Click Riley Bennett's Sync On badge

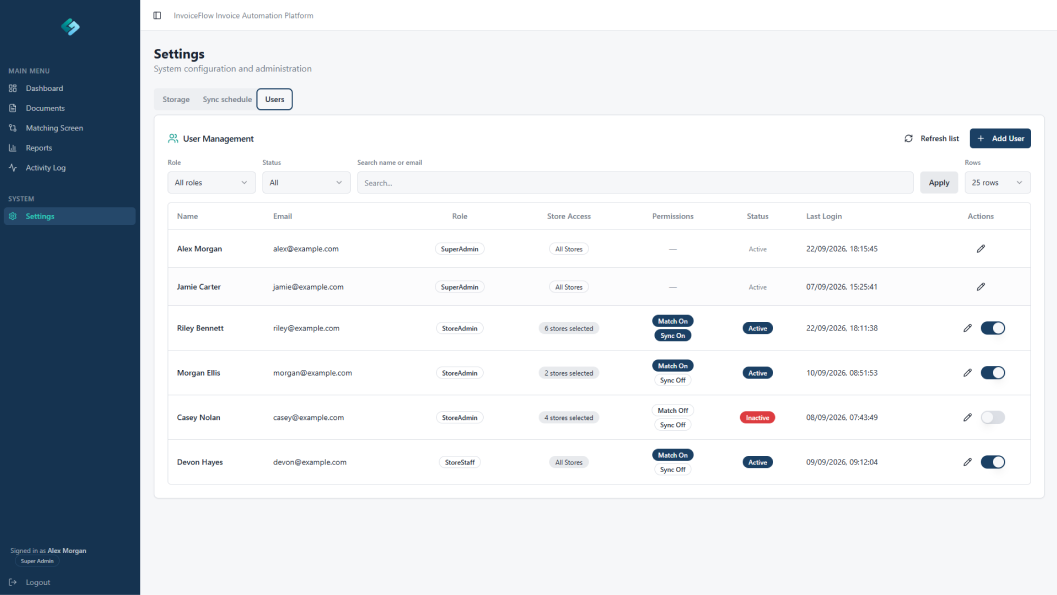click(x=673, y=336)
